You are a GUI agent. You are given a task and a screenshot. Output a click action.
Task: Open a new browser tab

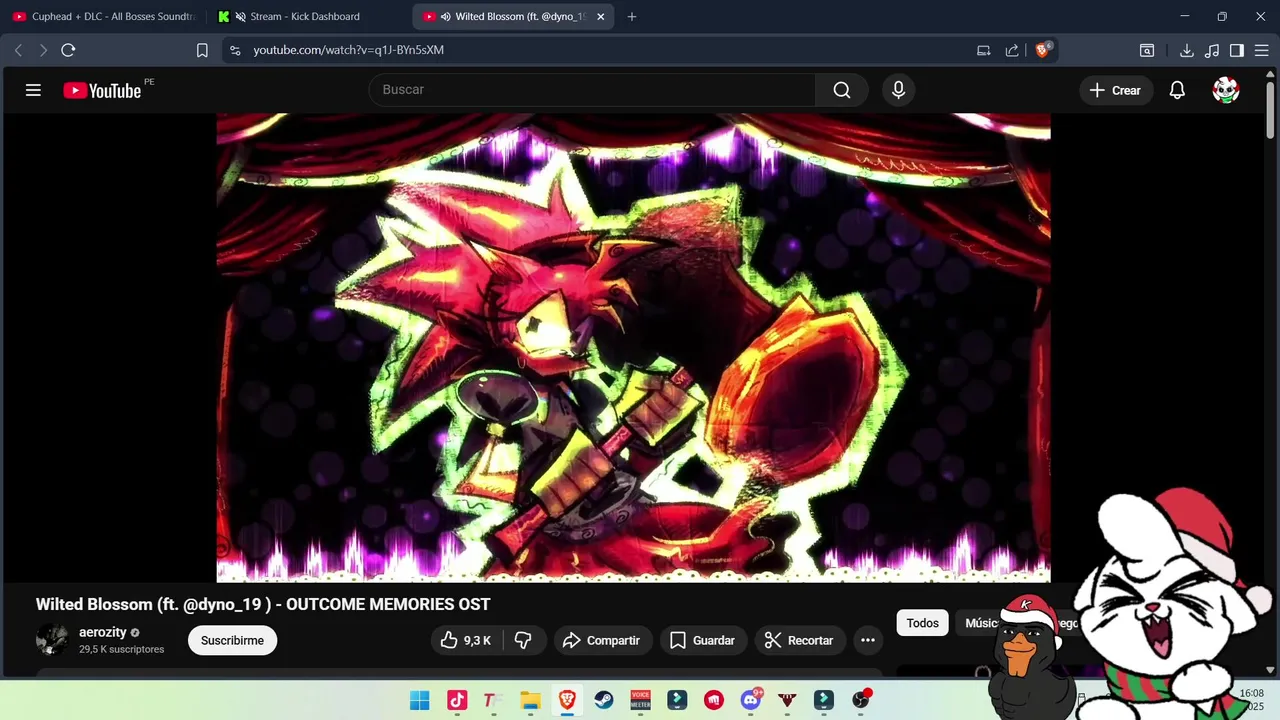coord(631,16)
